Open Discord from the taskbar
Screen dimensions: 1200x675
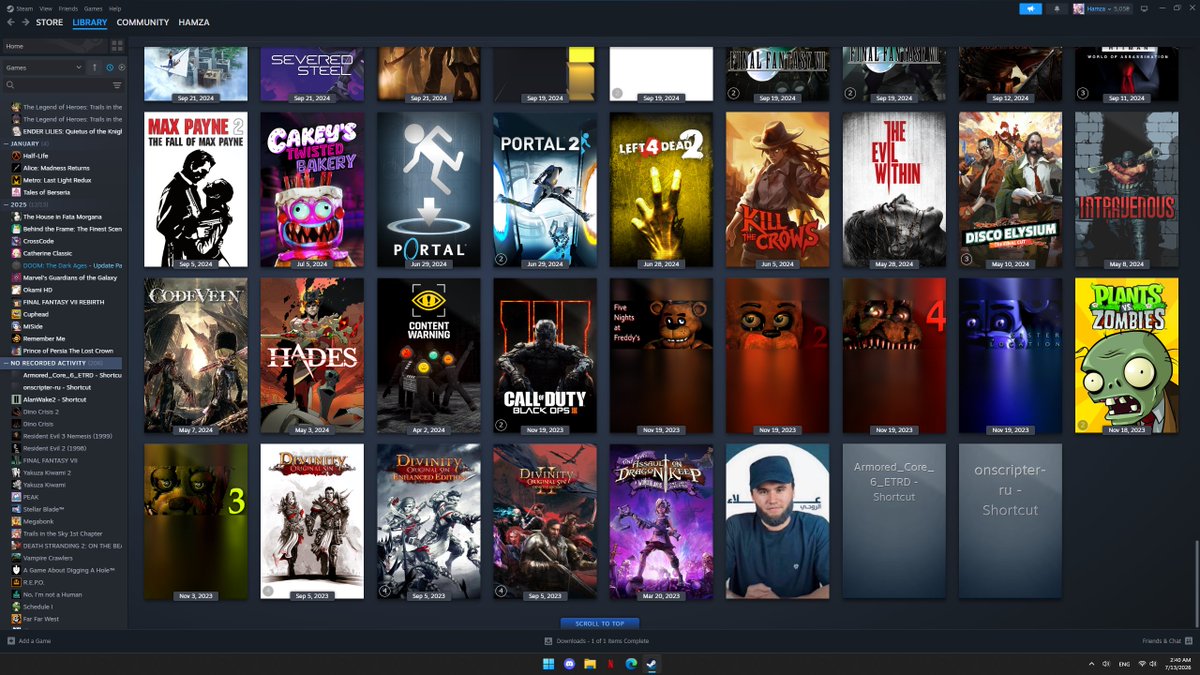click(x=569, y=664)
